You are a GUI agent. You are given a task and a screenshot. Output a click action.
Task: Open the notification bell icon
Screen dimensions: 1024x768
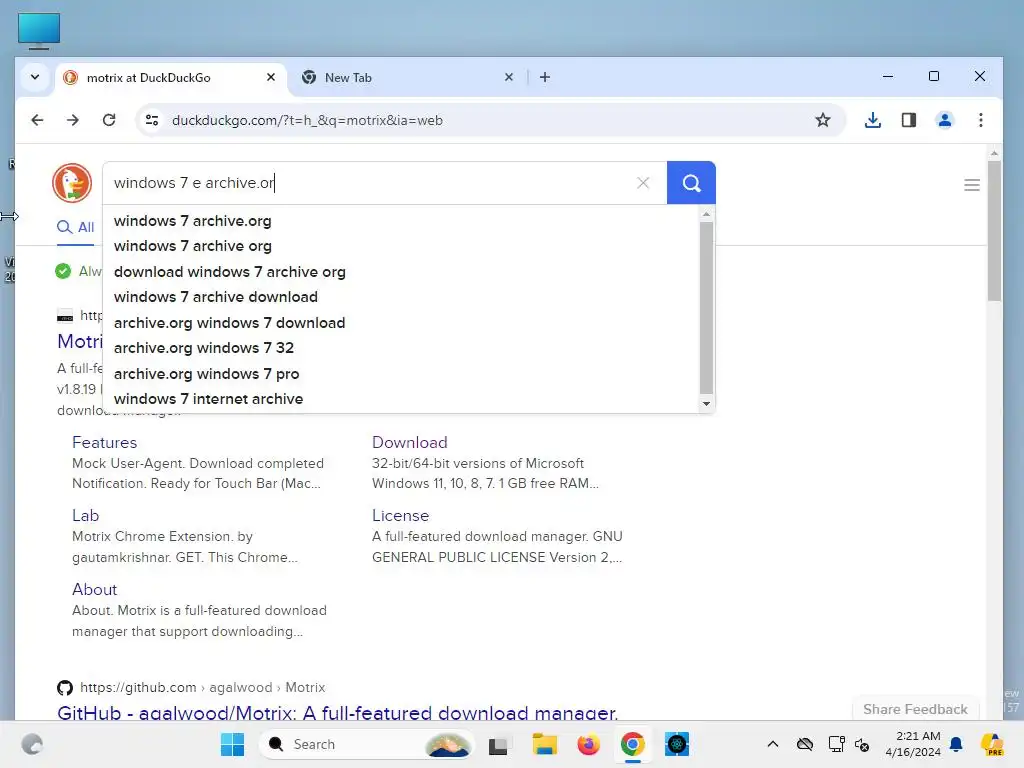pos(956,744)
